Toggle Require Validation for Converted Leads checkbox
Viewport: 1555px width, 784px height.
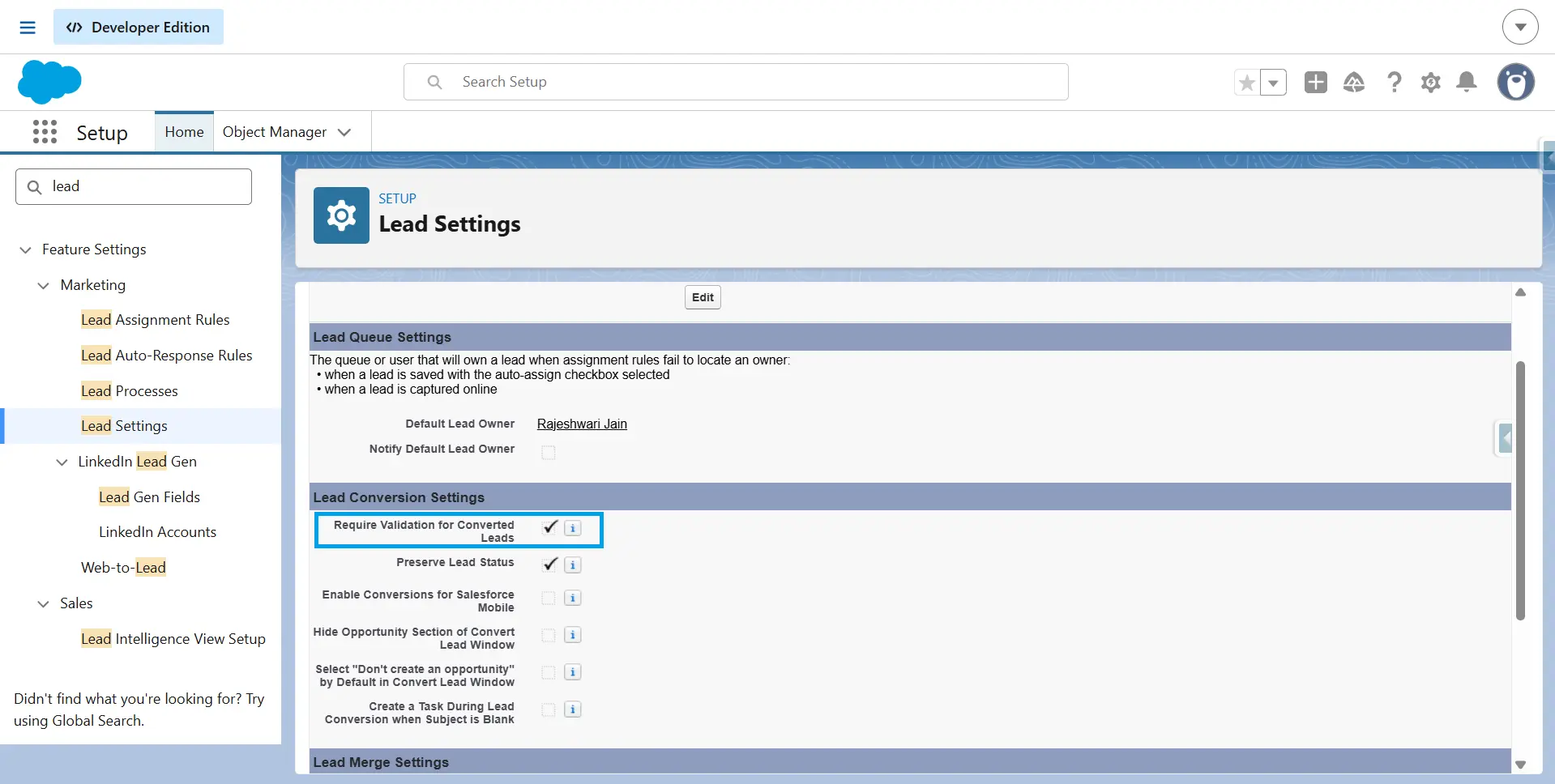550,527
